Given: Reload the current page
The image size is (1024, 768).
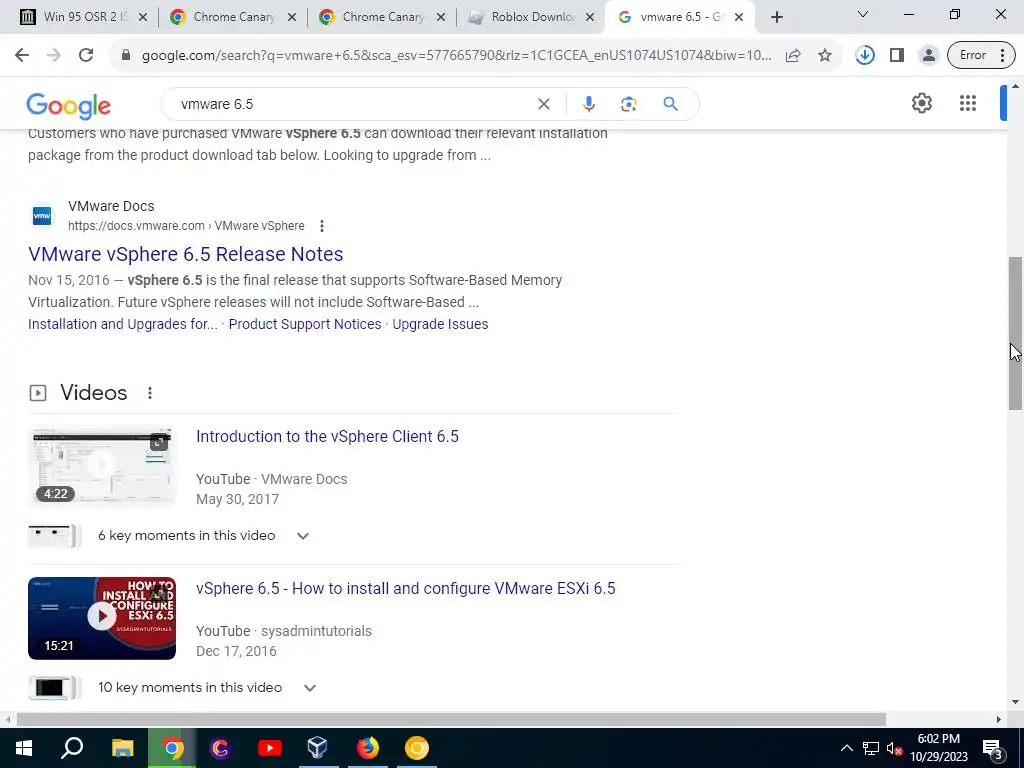Looking at the screenshot, I should pos(86,56).
